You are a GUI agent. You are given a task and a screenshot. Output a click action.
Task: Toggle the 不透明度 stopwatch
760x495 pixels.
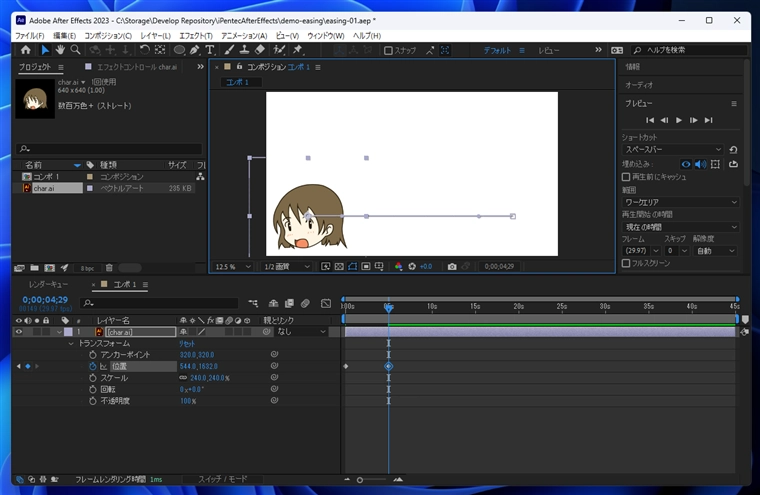93,401
